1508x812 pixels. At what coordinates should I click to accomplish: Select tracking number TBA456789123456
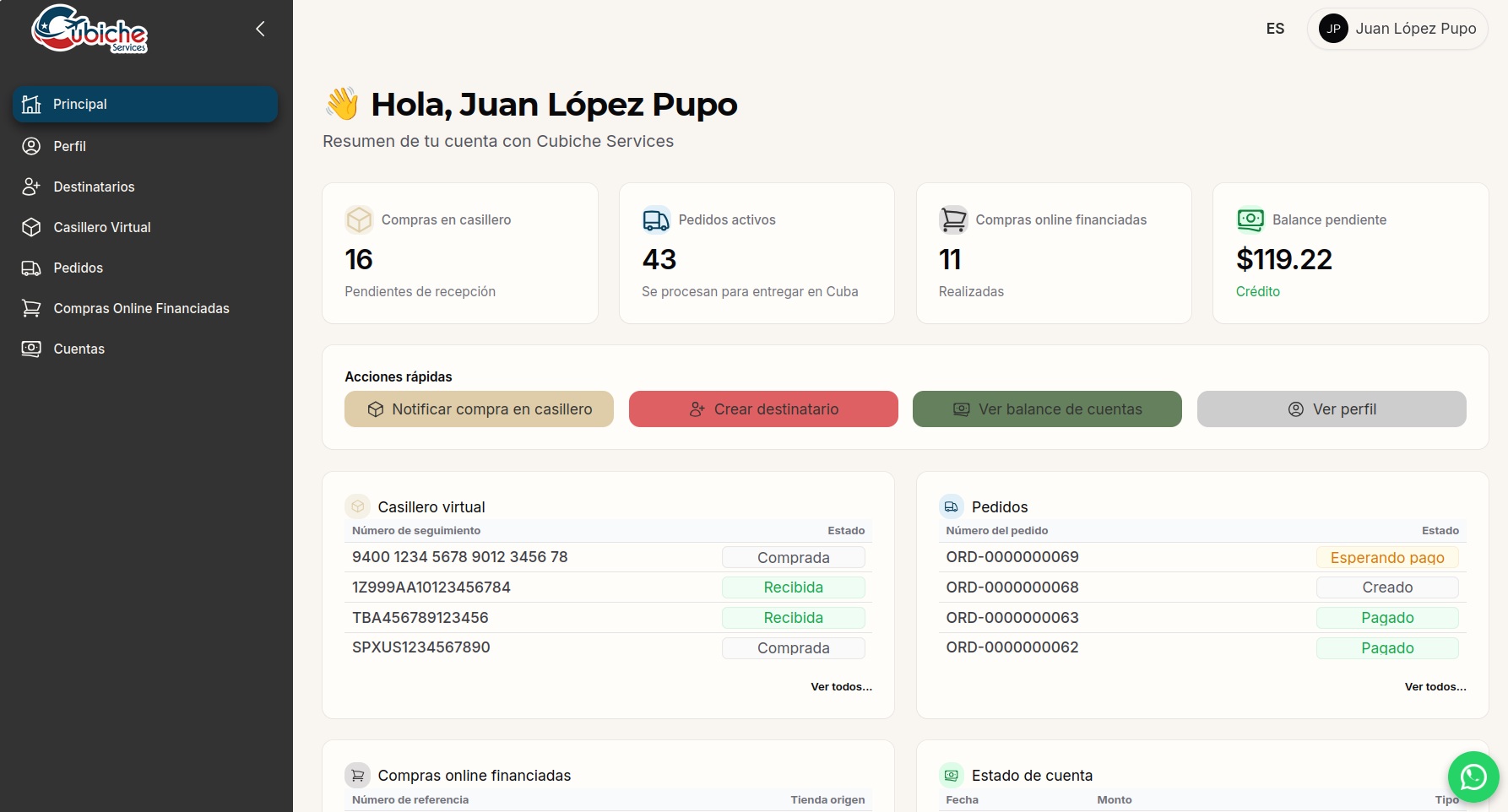[x=420, y=618]
